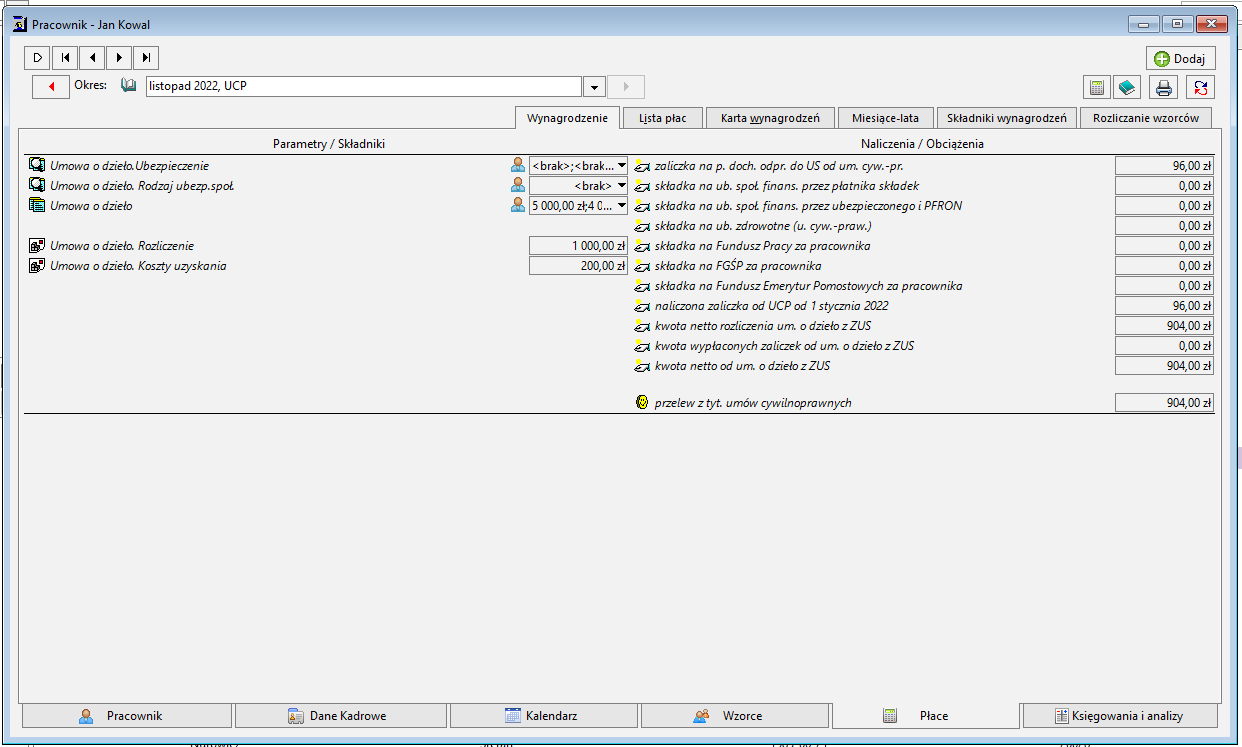The image size is (1242, 747).
Task: Open the Składniki wynagrodzeń tab
Action: (1007, 118)
